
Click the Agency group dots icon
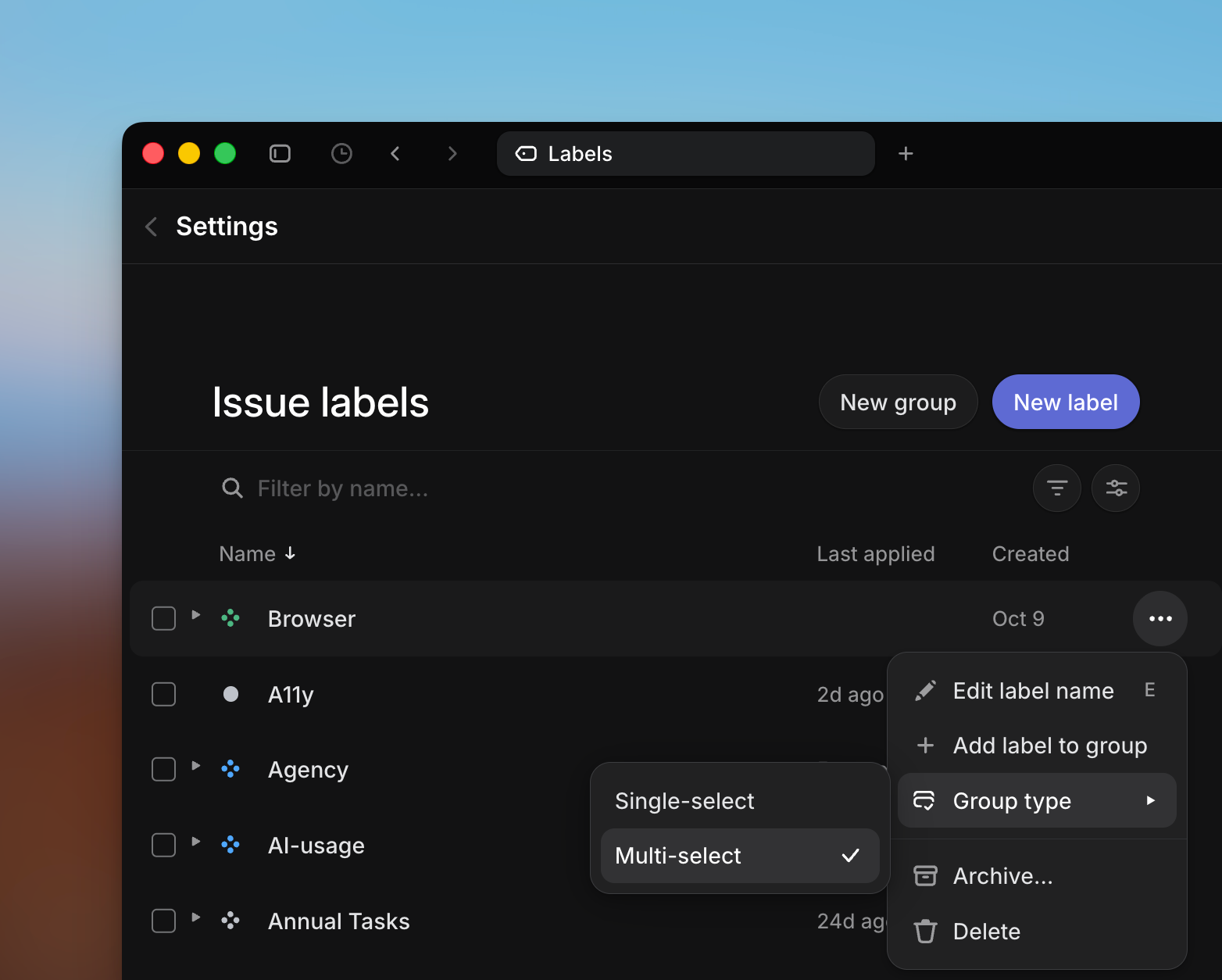(x=230, y=769)
